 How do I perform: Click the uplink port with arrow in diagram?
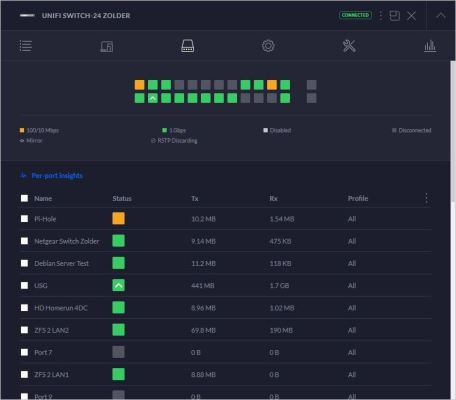pos(153,98)
